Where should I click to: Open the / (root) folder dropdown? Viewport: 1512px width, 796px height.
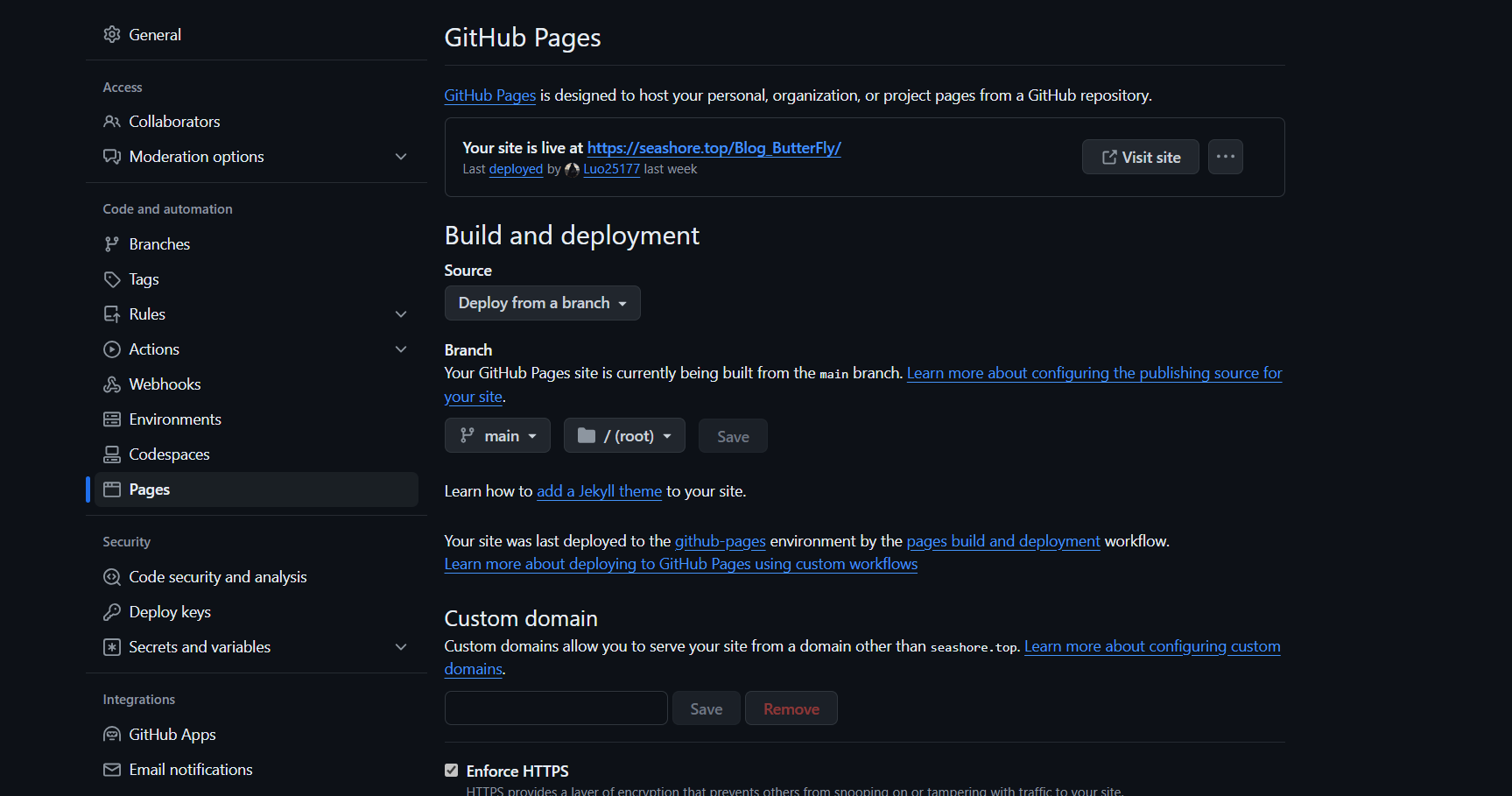[x=624, y=436]
